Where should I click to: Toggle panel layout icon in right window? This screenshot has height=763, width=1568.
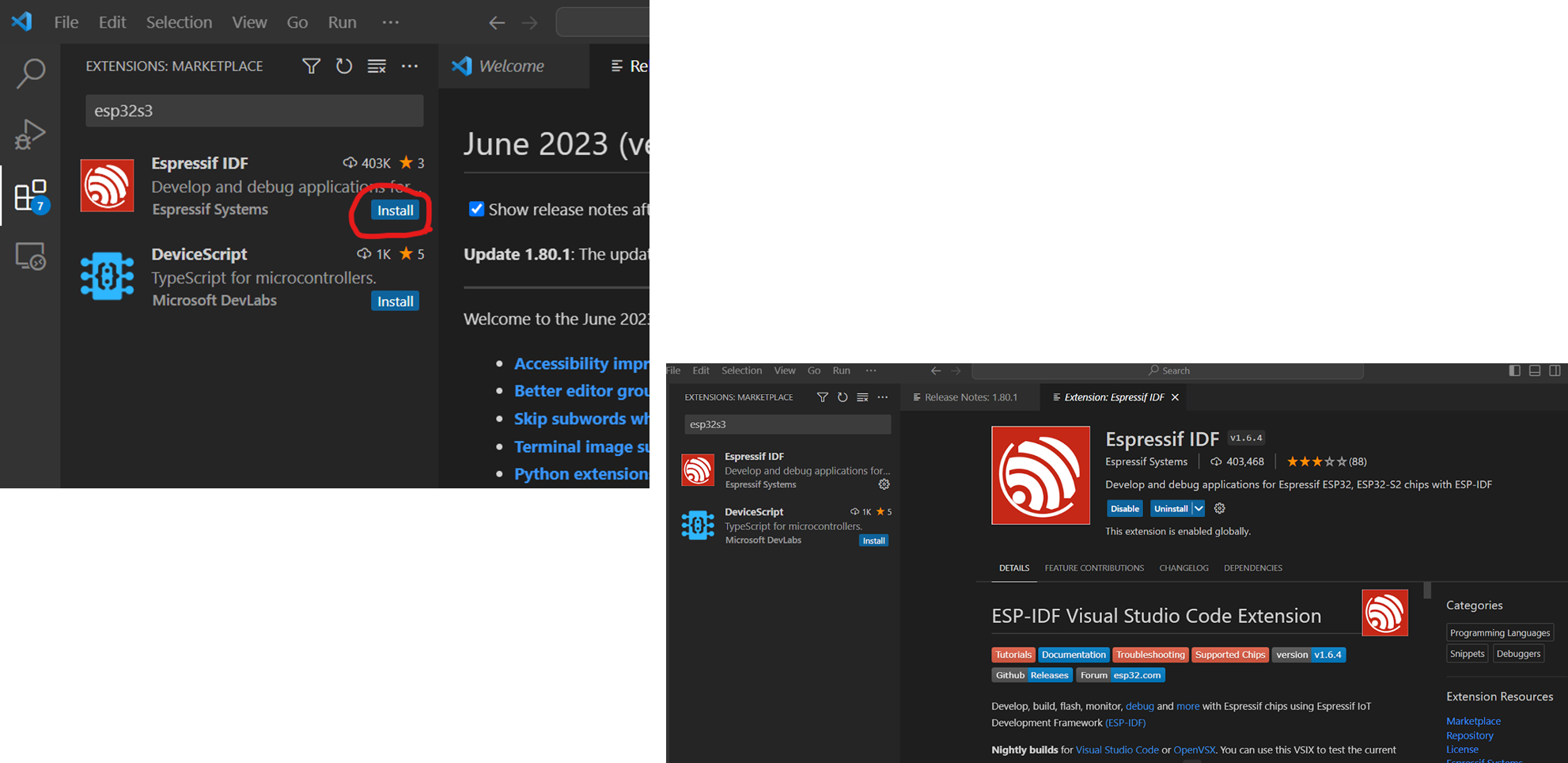tap(1535, 370)
